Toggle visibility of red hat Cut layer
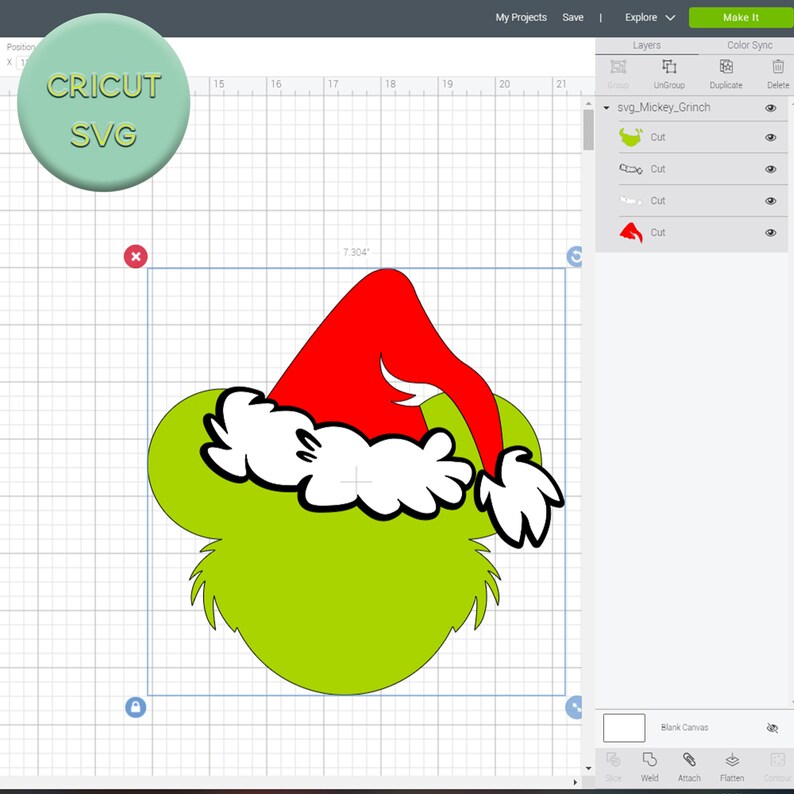This screenshot has width=794, height=794. coord(771,233)
